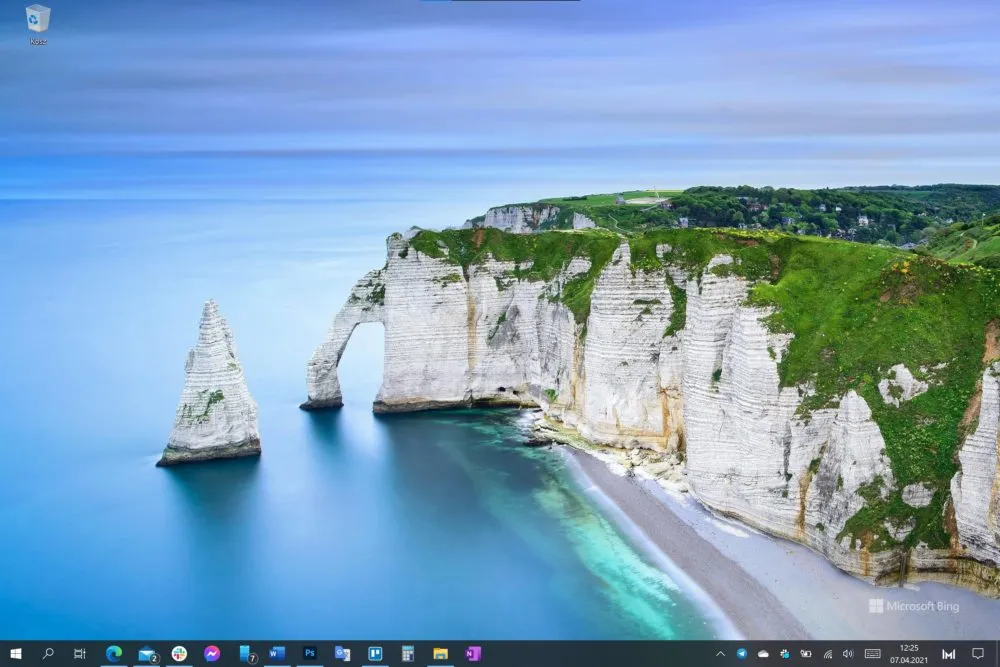Expand hidden system tray icons
Viewport: 1000px width, 667px height.
(721, 654)
